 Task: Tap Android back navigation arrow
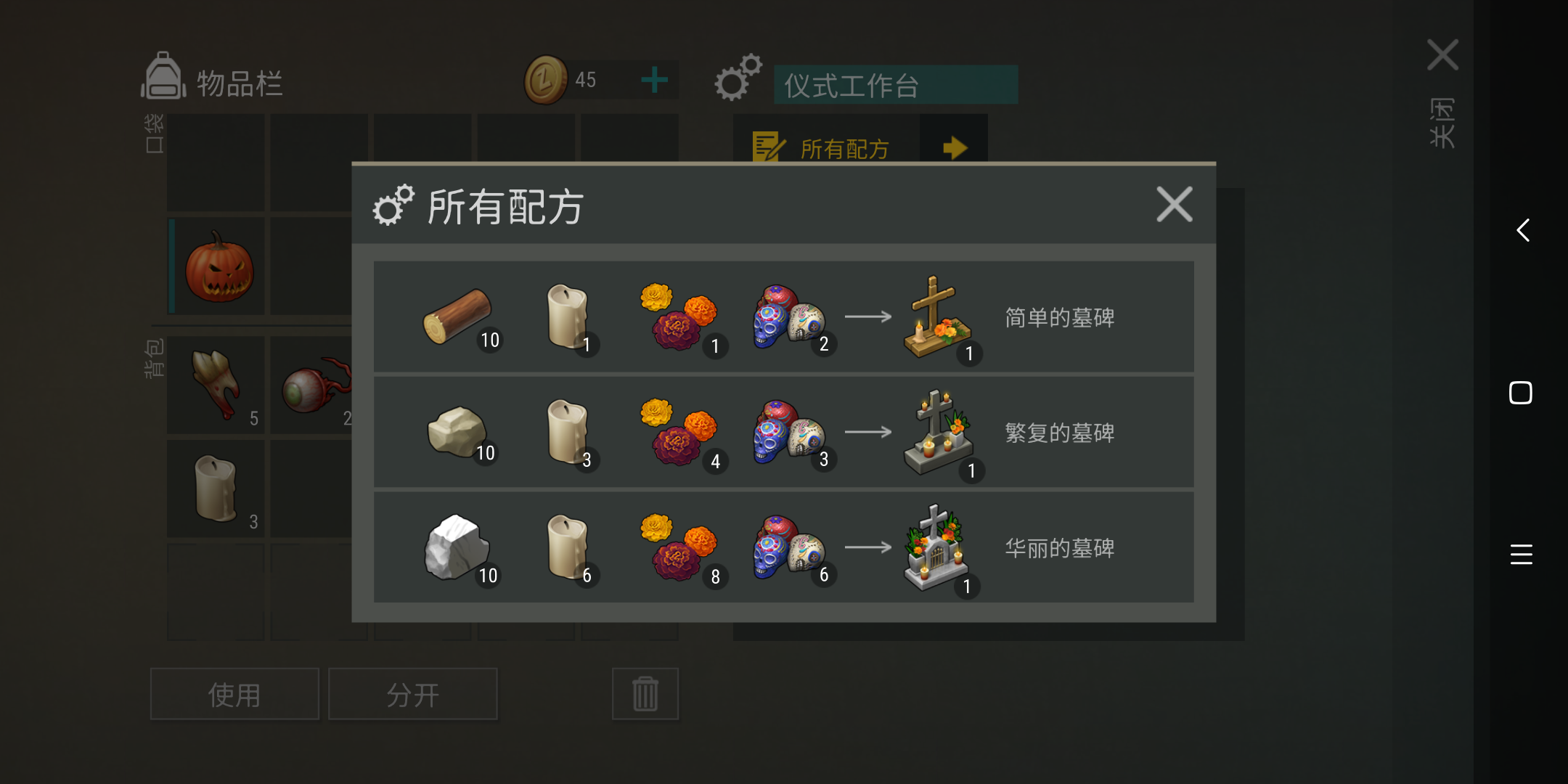(1523, 231)
